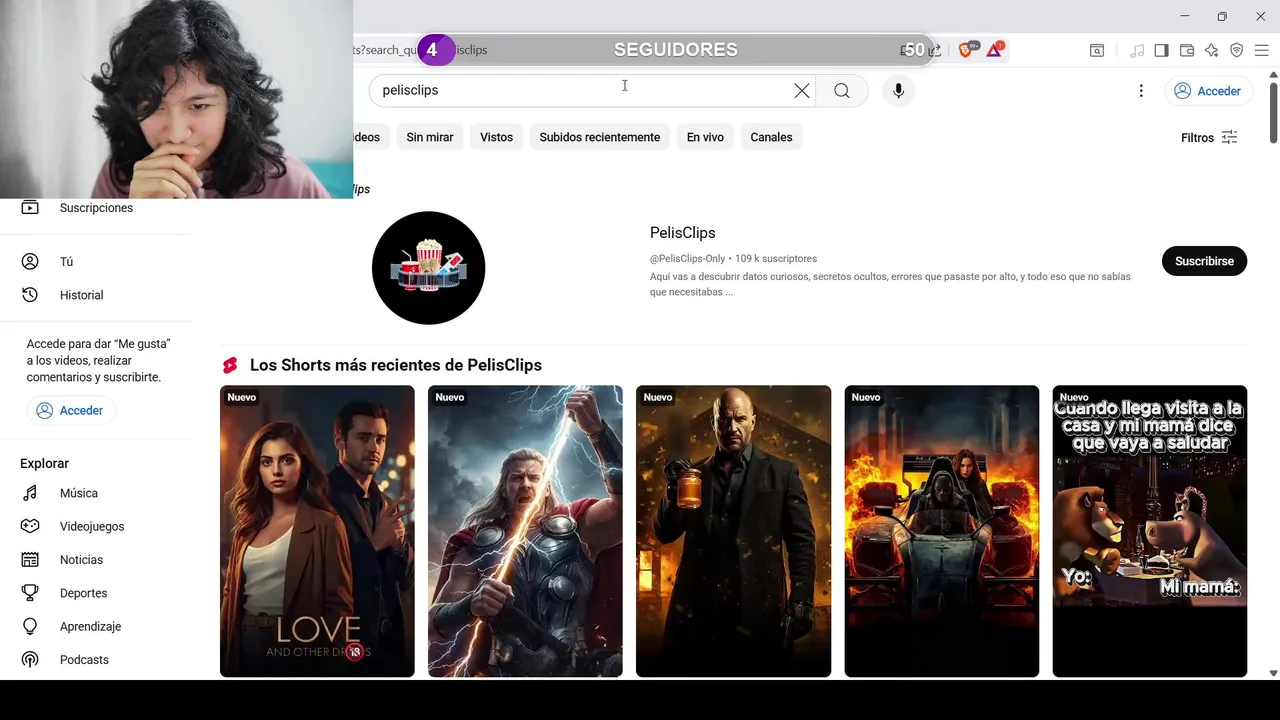Open the Brave Shields lion icon
The image size is (1280, 720).
pos(966,49)
